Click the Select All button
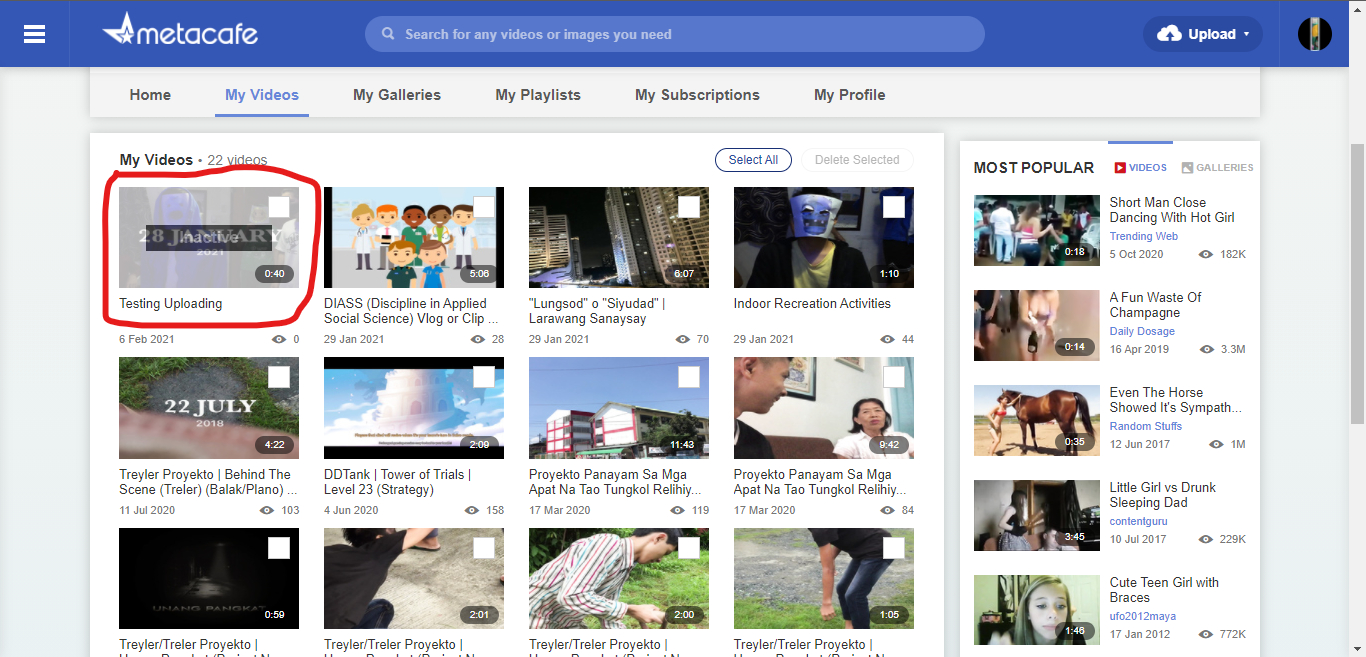 [x=753, y=160]
